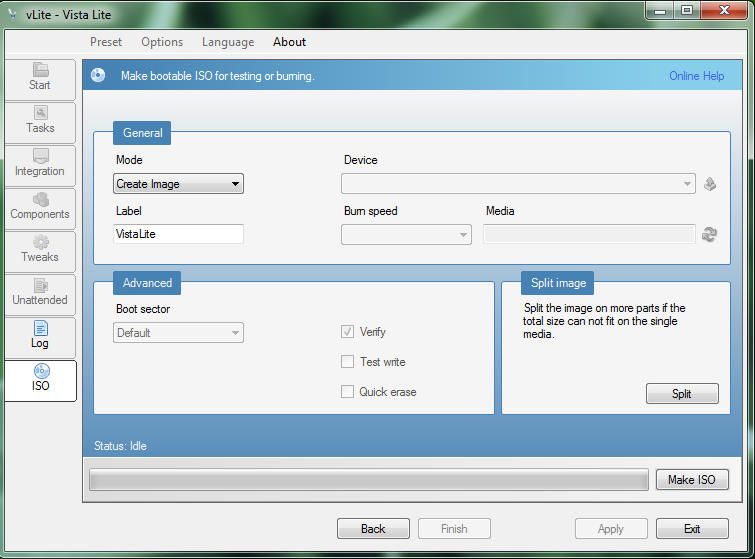The height and width of the screenshot is (559, 755).
Task: Open the Start page in sidebar
Action: 40,78
